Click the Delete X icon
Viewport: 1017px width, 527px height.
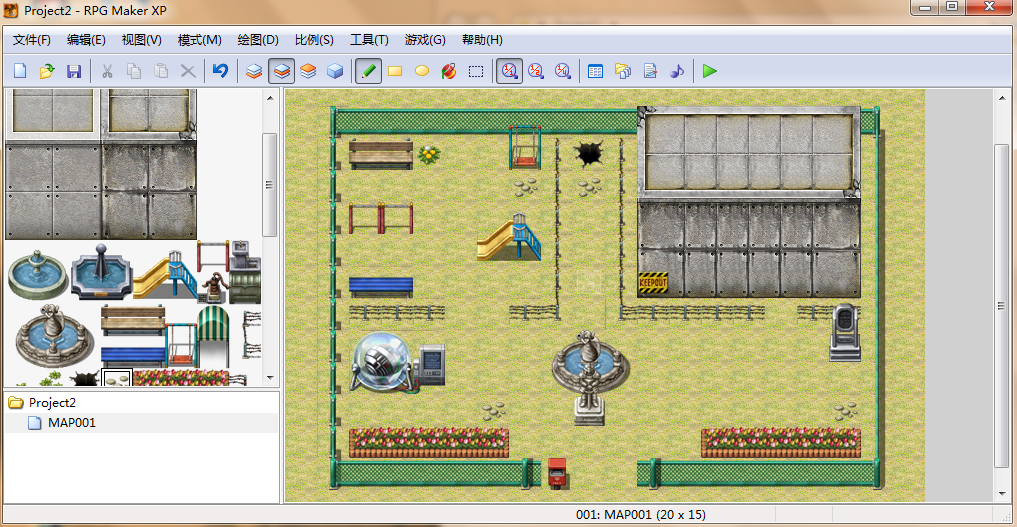pos(188,71)
